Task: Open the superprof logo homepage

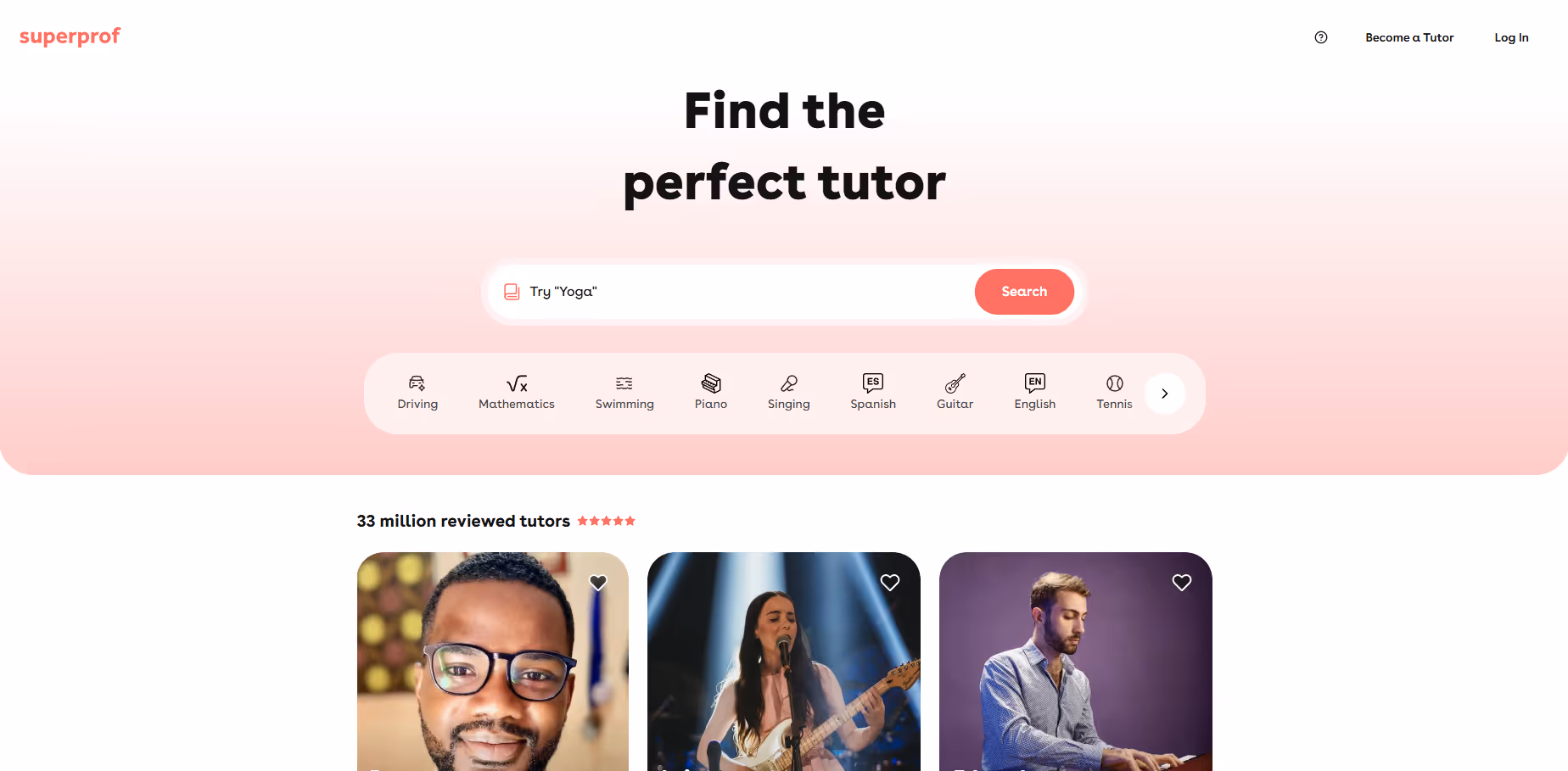Action: [70, 36]
